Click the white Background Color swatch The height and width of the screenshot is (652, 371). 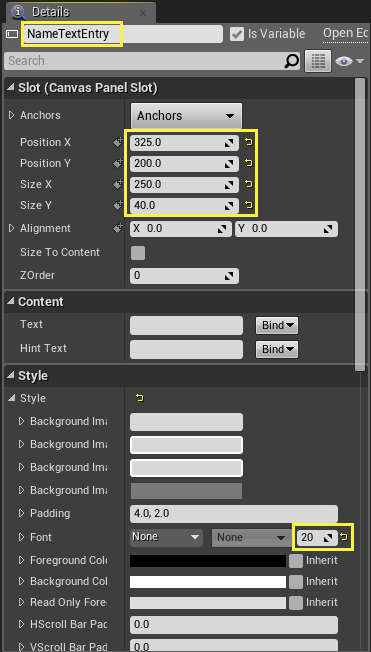coord(208,582)
